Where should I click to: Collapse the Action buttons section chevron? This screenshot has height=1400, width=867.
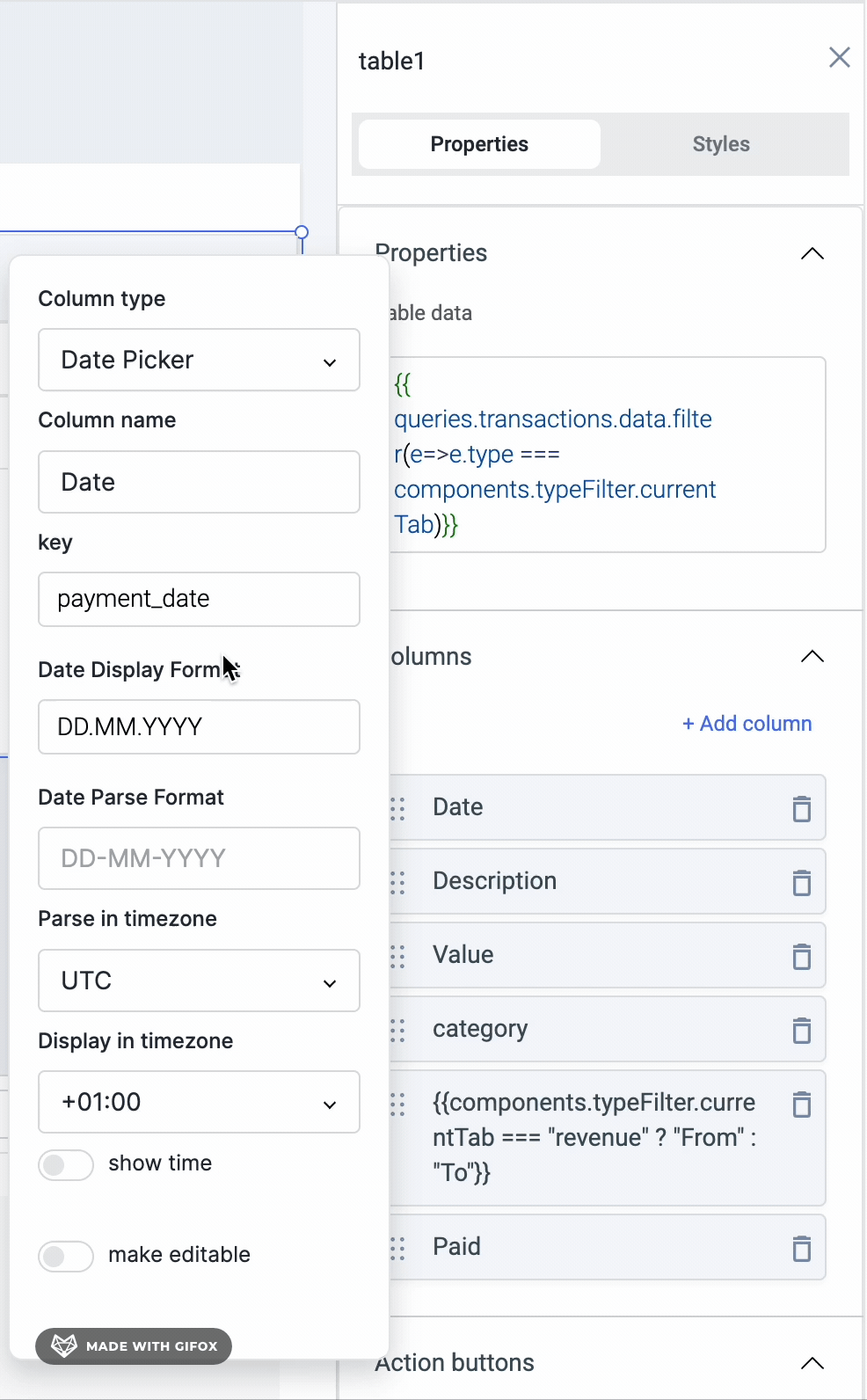coord(812,1363)
